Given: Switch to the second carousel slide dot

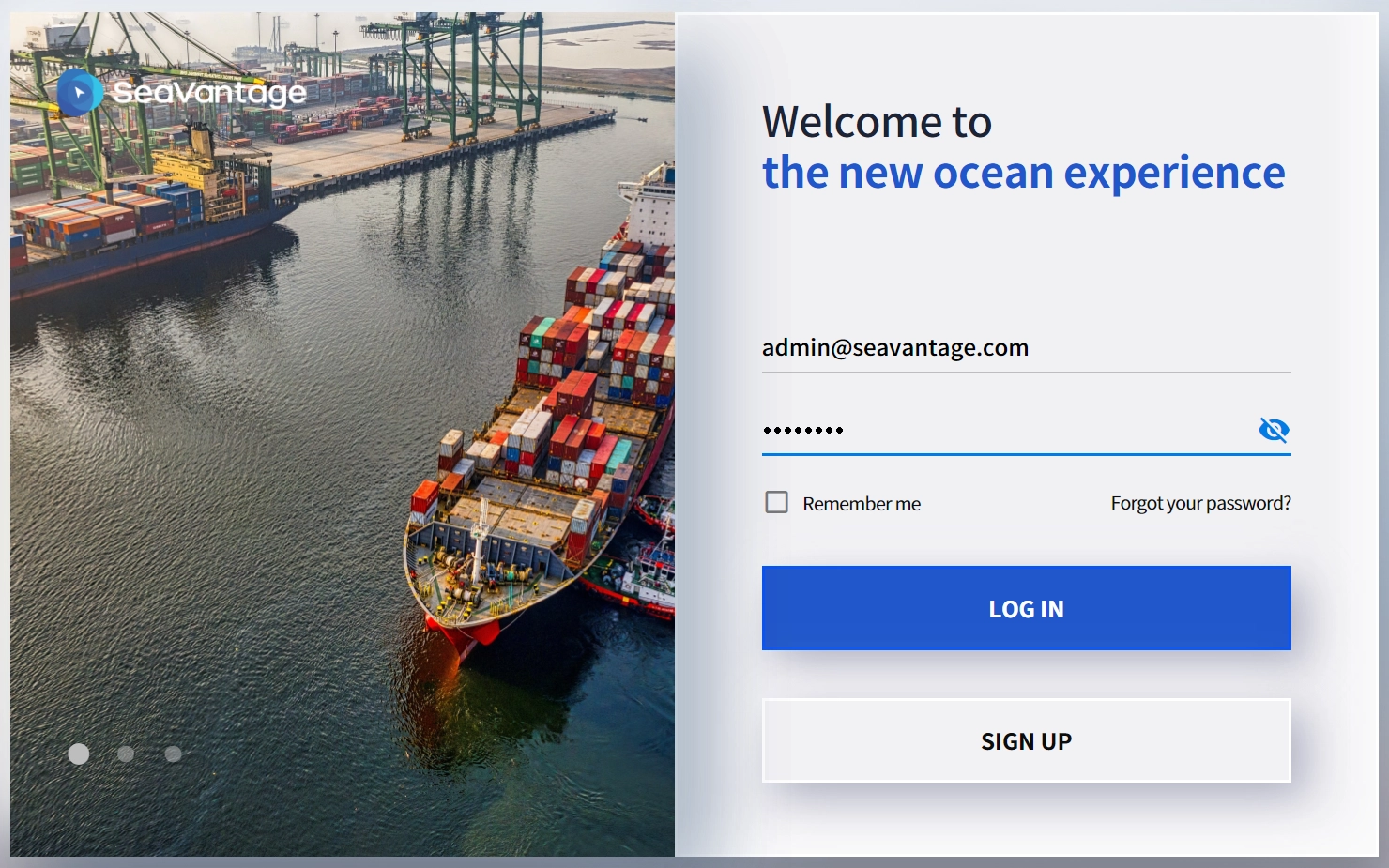Looking at the screenshot, I should 126,754.
